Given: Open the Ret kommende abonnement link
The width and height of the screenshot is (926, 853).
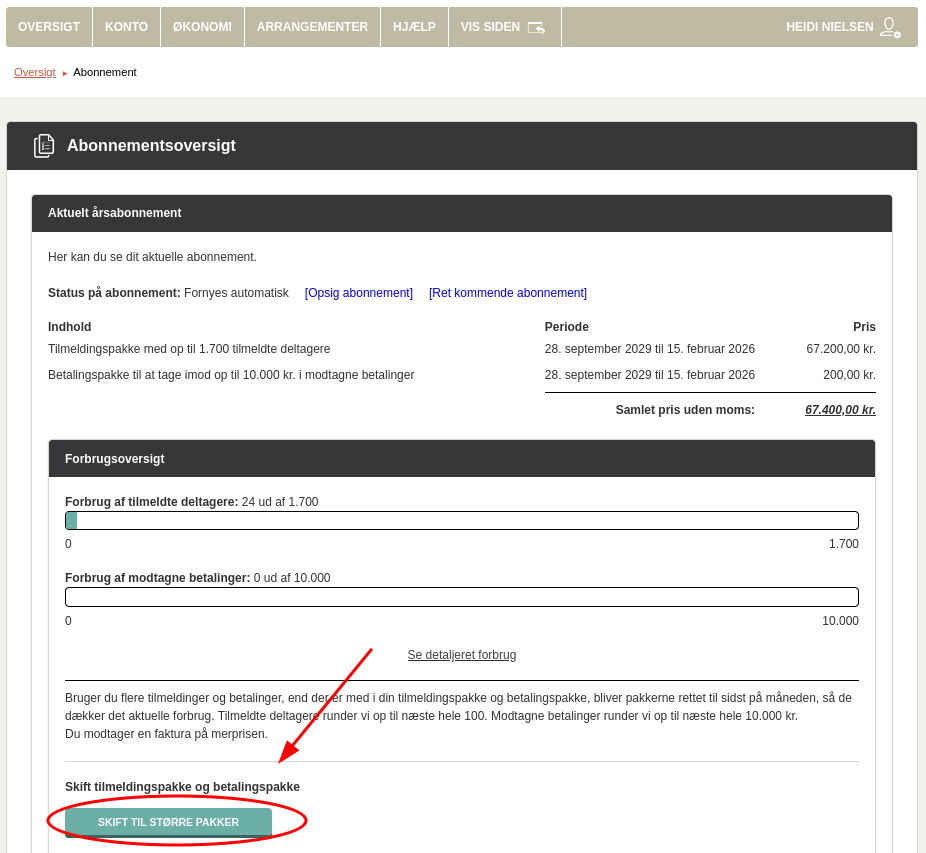Looking at the screenshot, I should point(508,293).
